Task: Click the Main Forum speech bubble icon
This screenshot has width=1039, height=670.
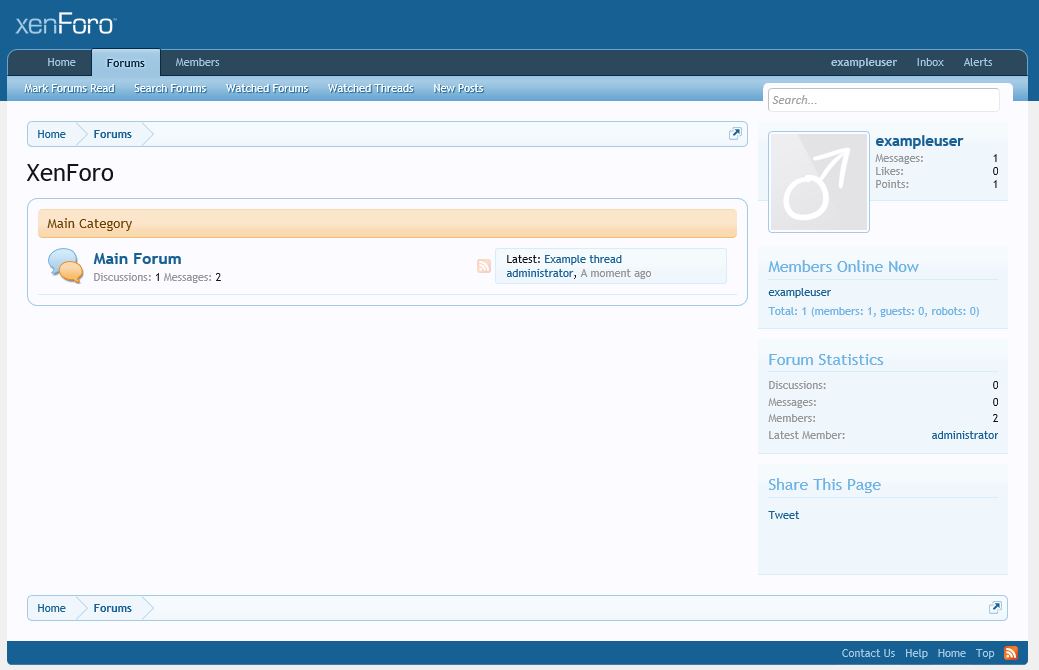Action: coord(65,266)
